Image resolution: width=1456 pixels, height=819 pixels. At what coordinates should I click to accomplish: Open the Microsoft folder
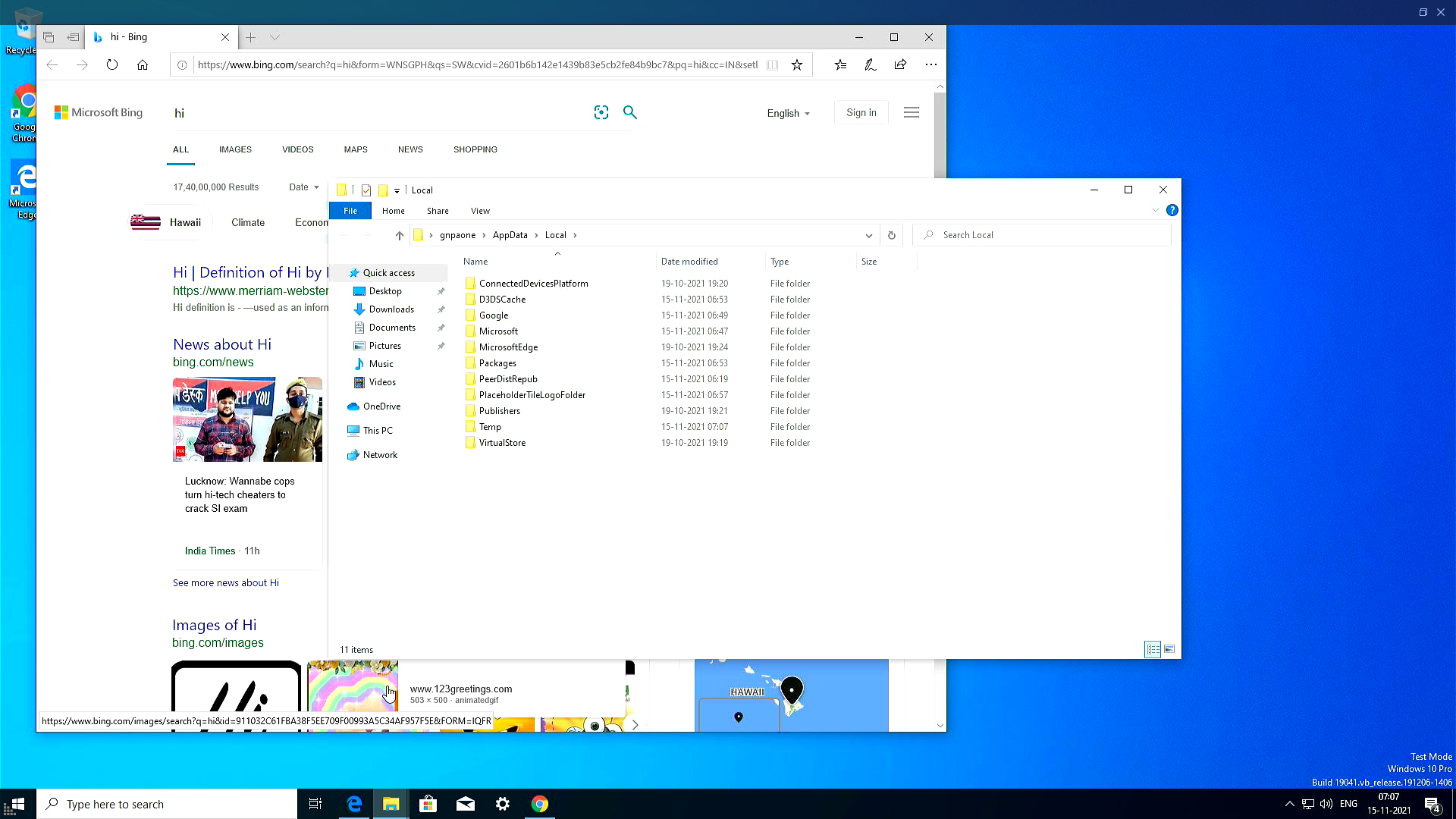tap(498, 331)
